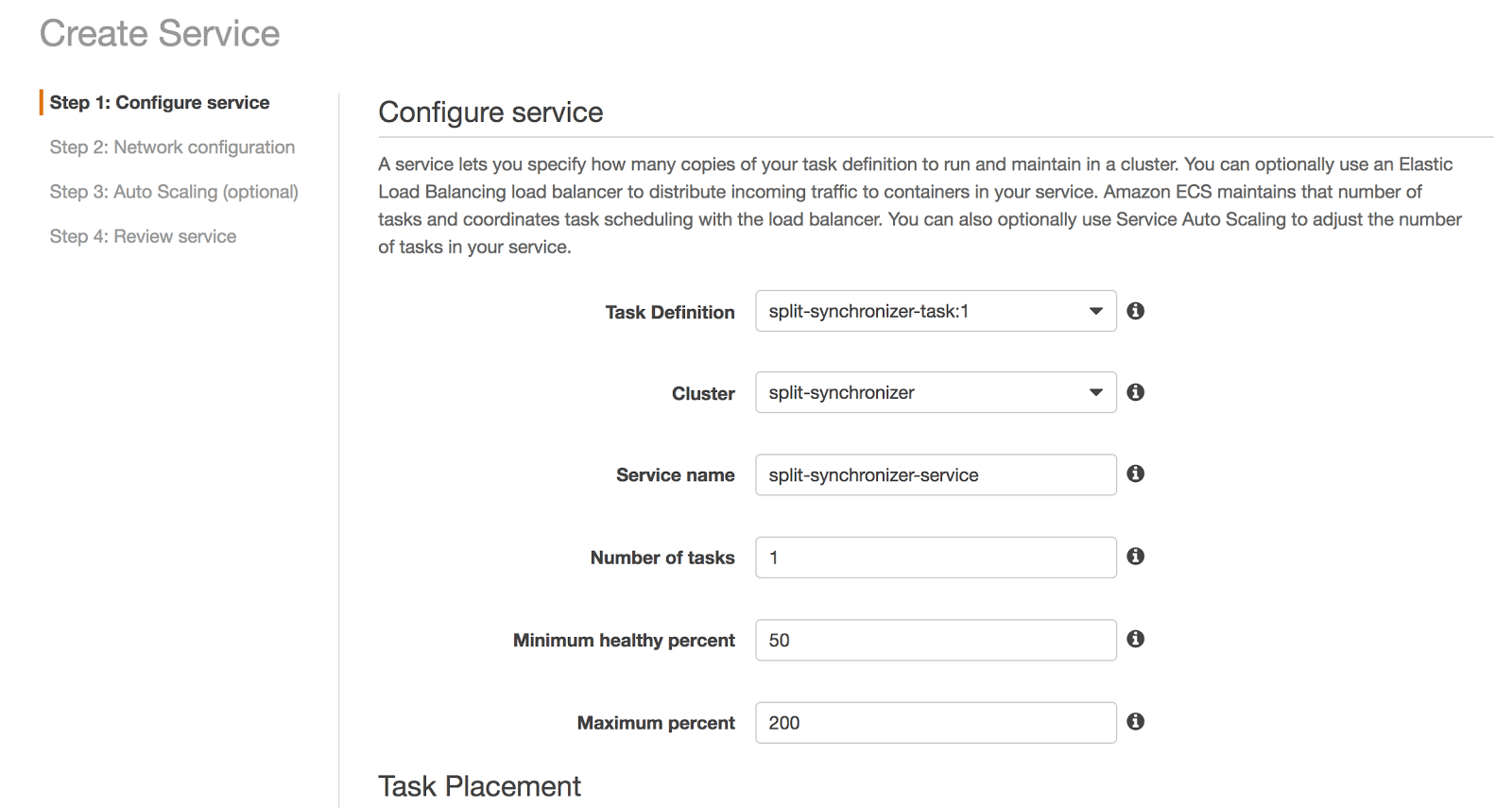Image resolution: width=1512 pixels, height=808 pixels.
Task: Click the info icon next to Cluster
Action: (x=1136, y=392)
